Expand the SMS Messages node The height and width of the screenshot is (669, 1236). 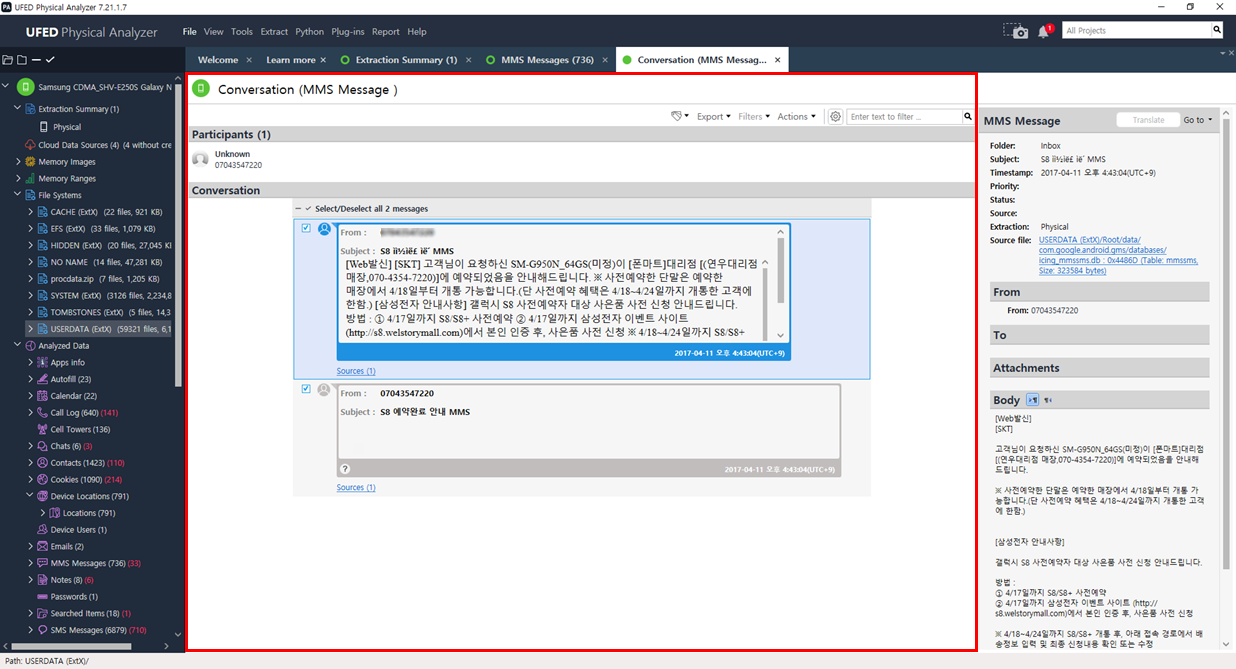pos(31,630)
